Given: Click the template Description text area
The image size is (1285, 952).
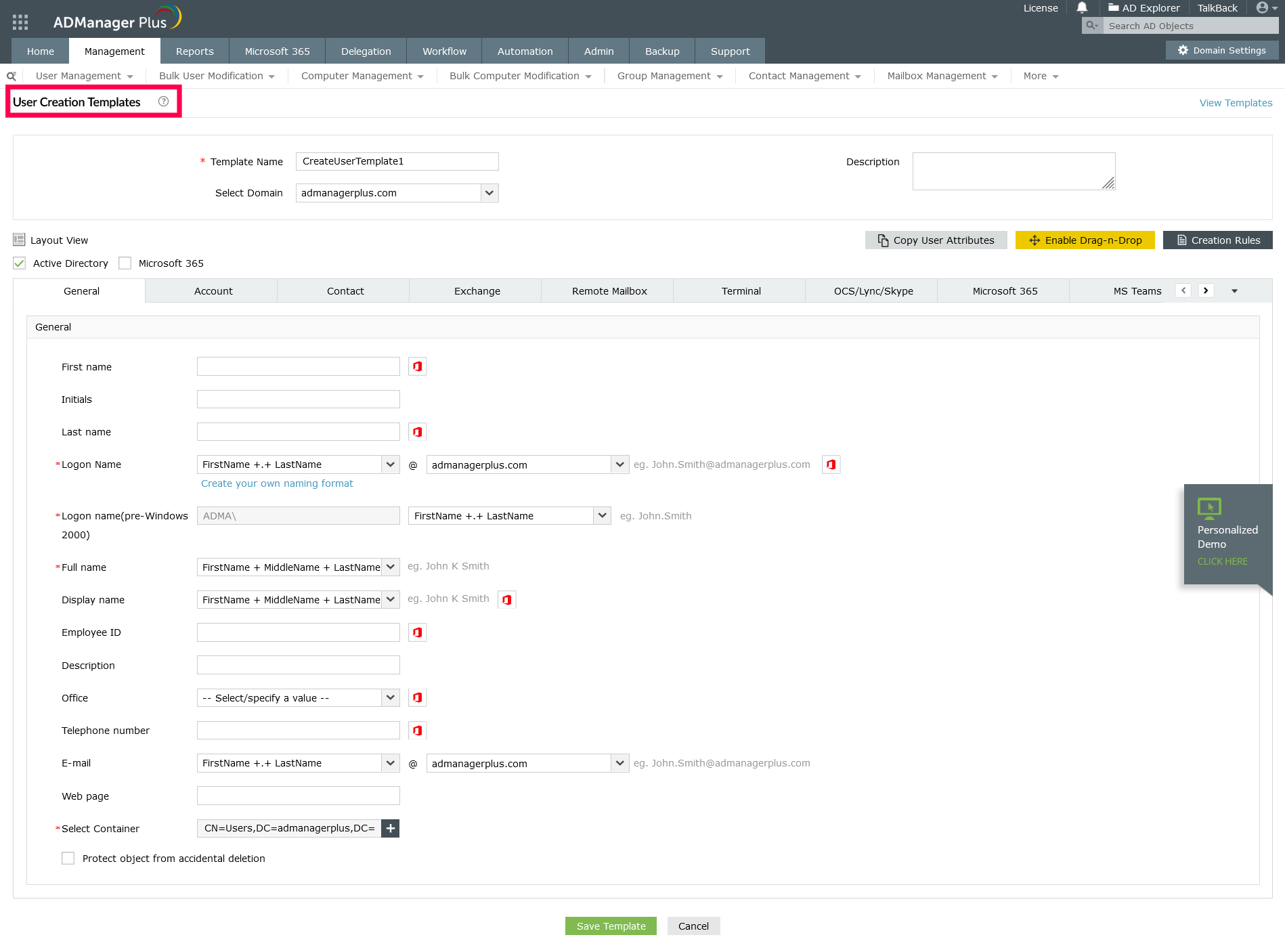Looking at the screenshot, I should click(1014, 171).
